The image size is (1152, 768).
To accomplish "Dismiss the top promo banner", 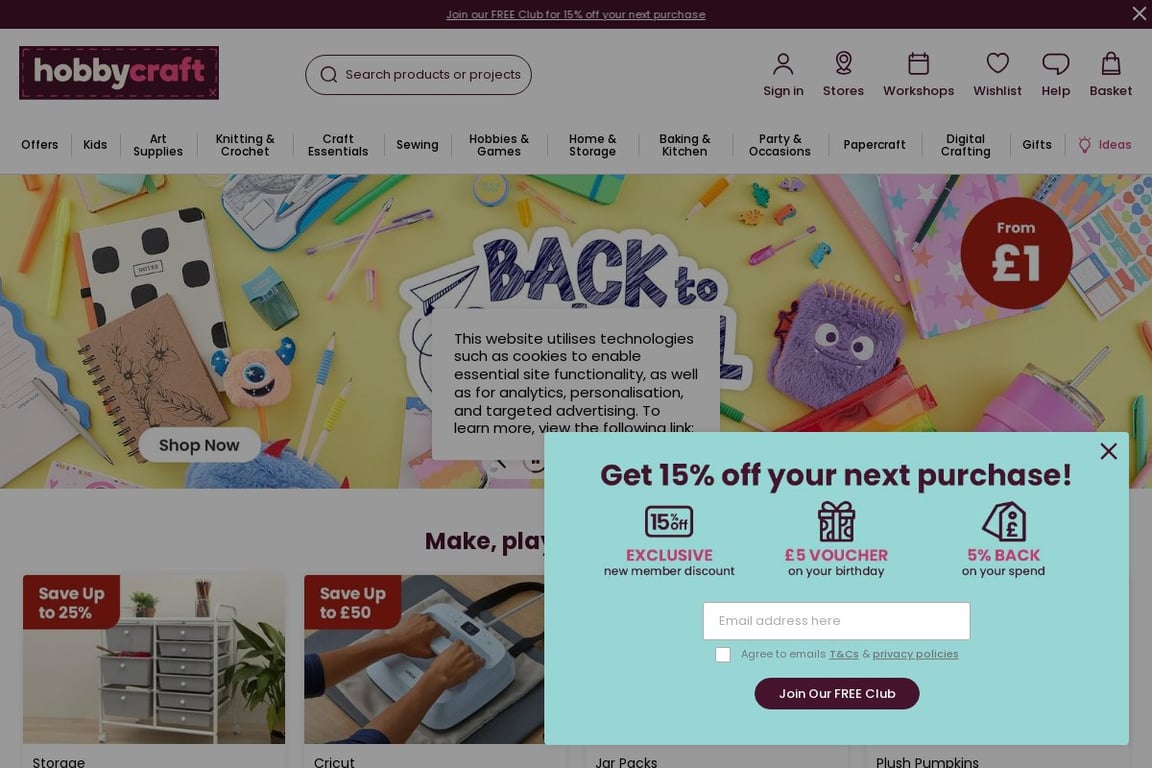I will tap(1139, 13).
